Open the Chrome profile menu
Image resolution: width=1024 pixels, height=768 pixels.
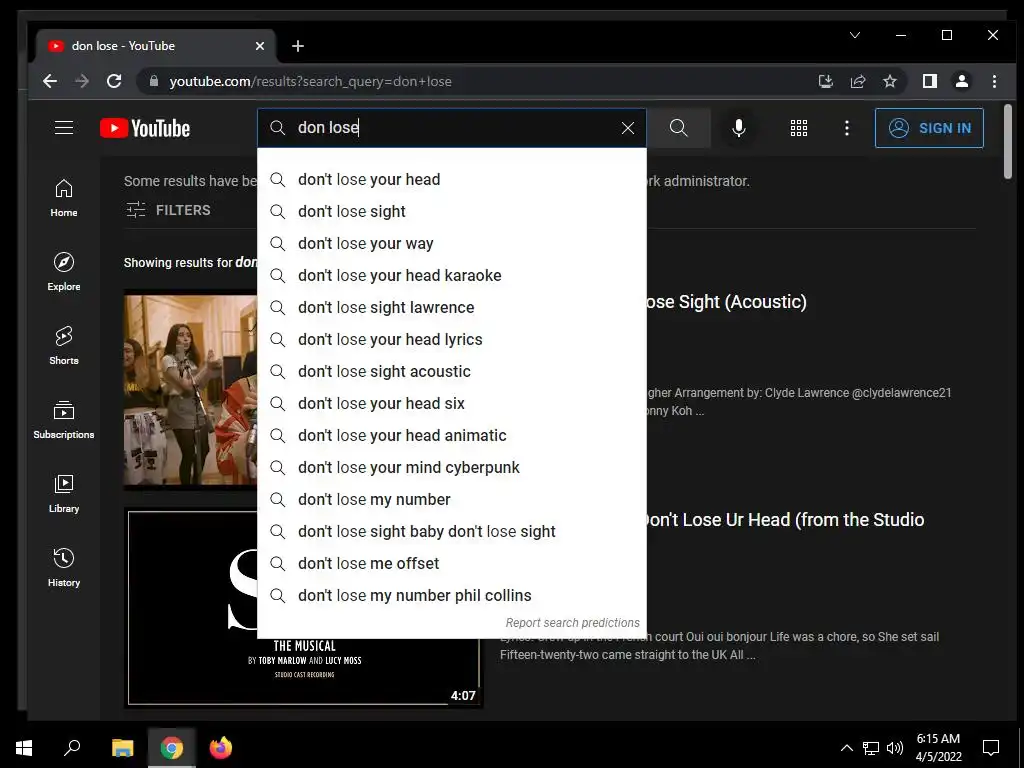[961, 81]
